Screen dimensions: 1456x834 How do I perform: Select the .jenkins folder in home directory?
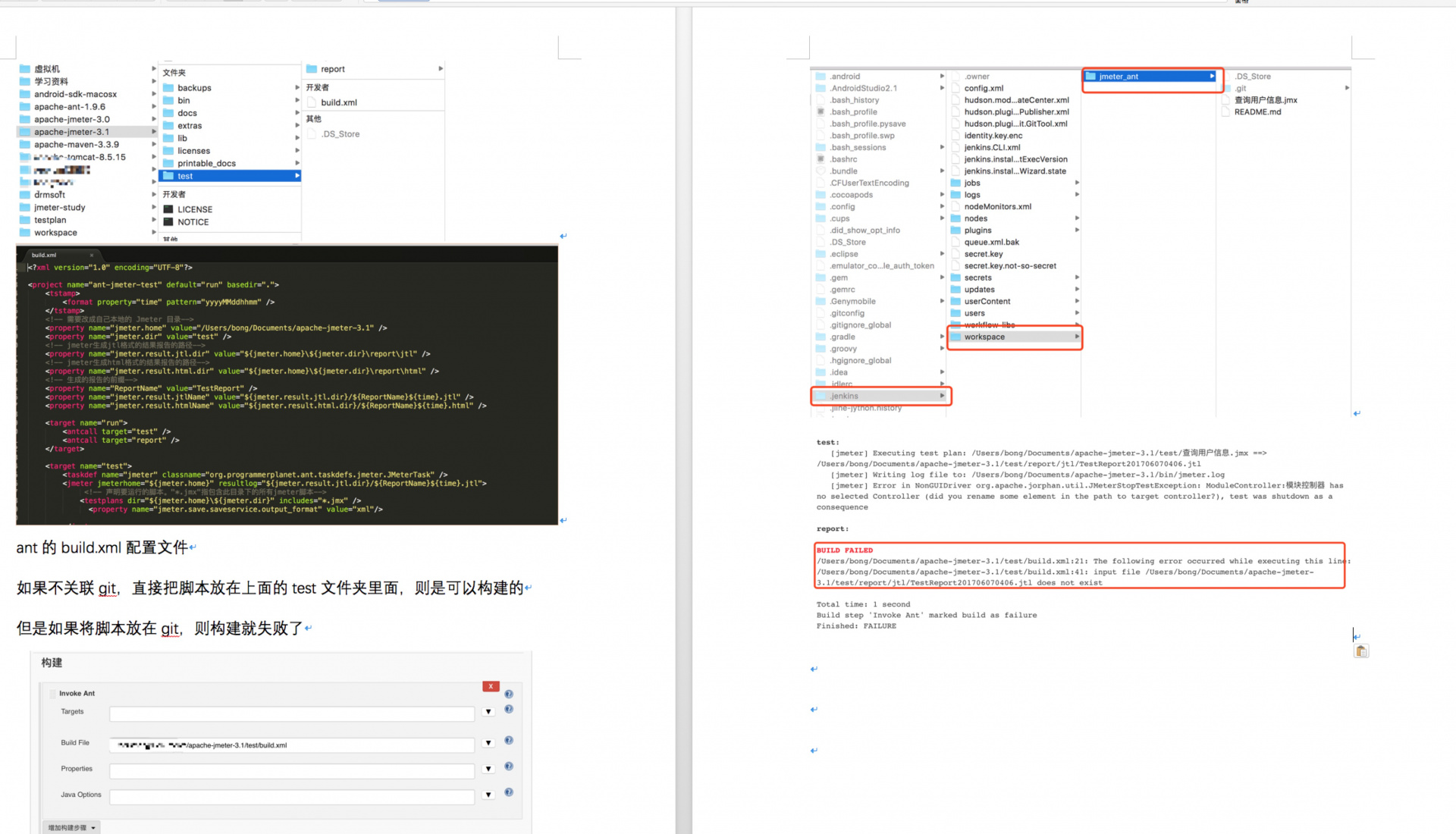click(x=880, y=396)
